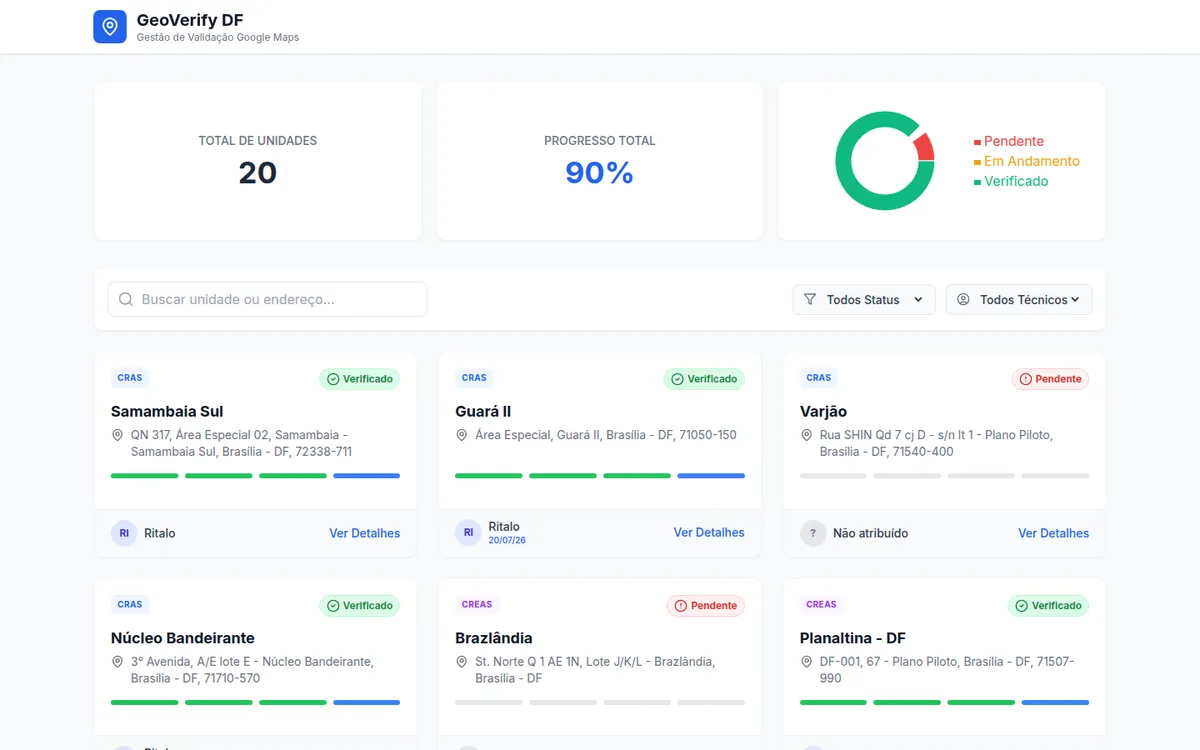Click the GeoVerify DF title
Image resolution: width=1200 pixels, height=750 pixels.
point(190,20)
